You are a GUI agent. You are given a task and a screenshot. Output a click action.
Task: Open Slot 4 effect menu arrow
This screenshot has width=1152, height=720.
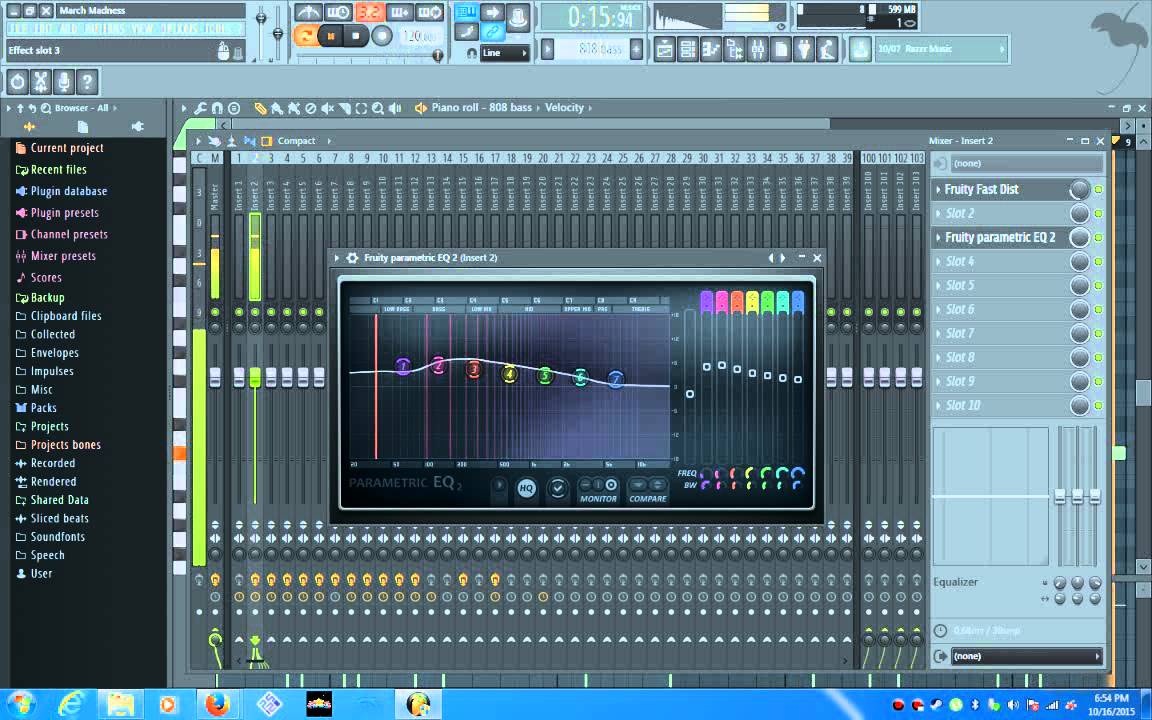pos(938,262)
